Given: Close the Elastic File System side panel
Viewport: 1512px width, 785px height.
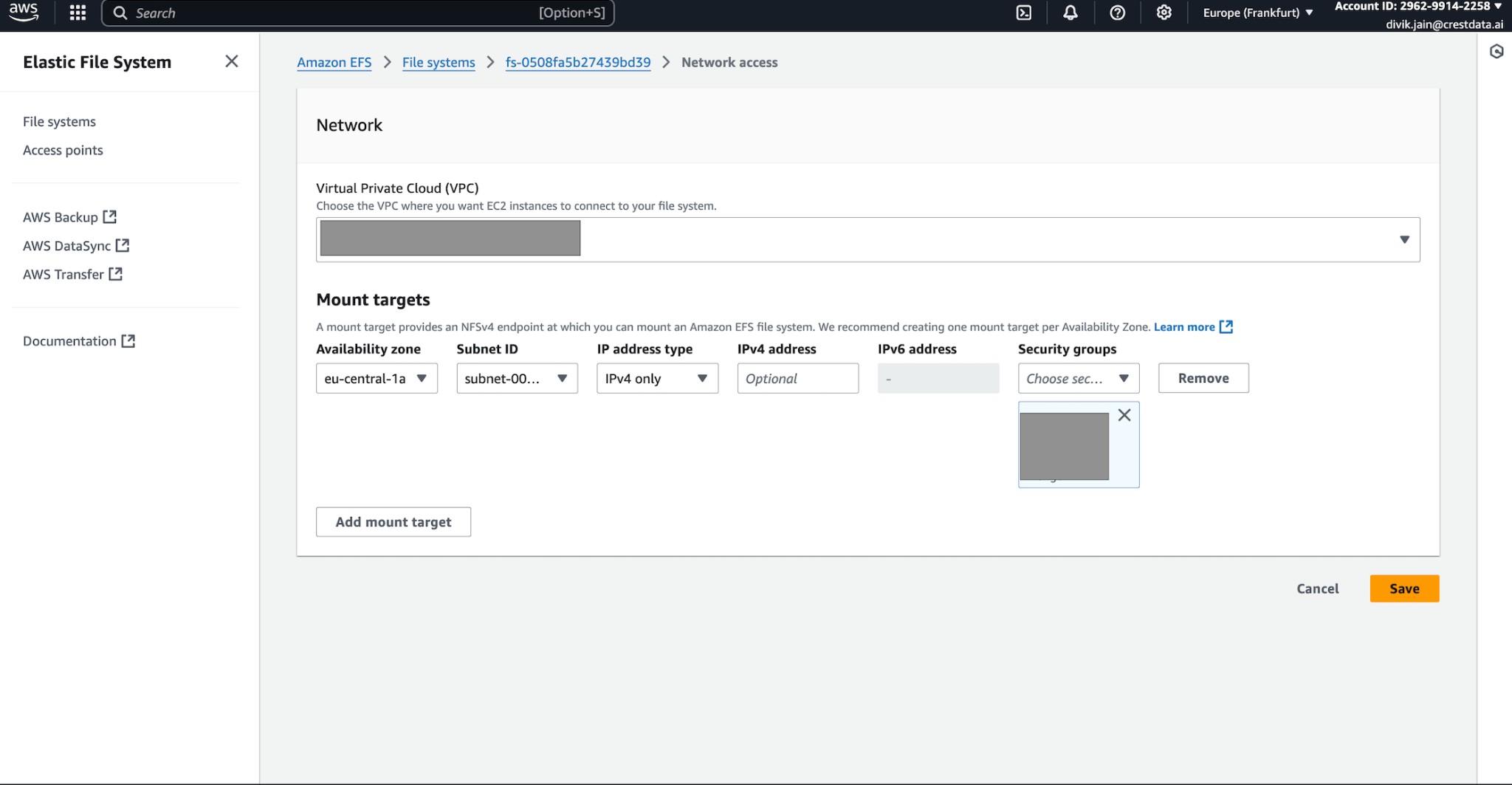Looking at the screenshot, I should coord(232,61).
